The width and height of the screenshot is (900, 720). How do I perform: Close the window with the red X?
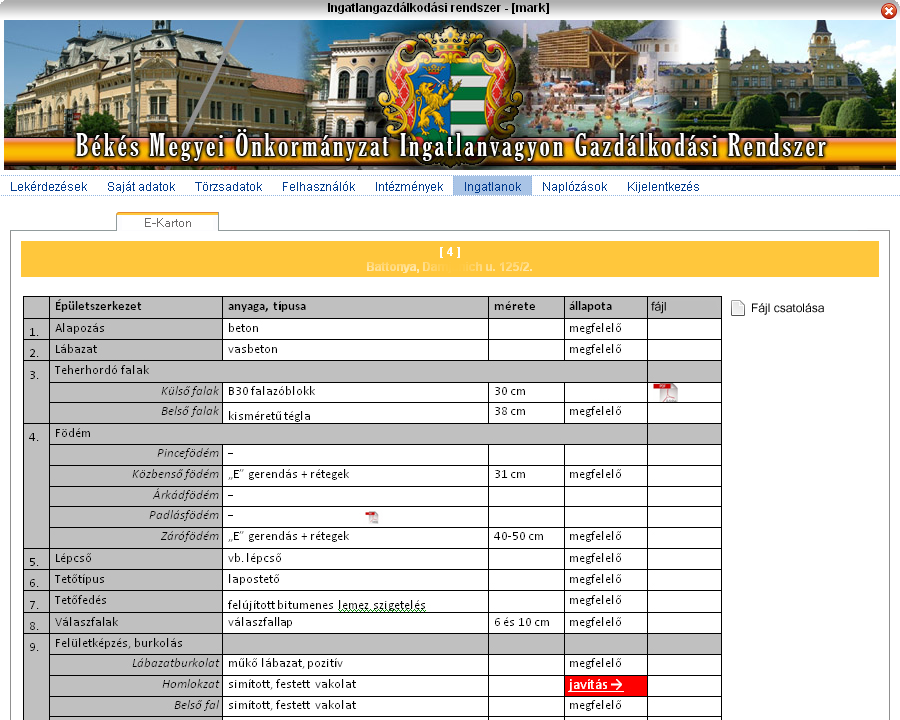tap(889, 10)
